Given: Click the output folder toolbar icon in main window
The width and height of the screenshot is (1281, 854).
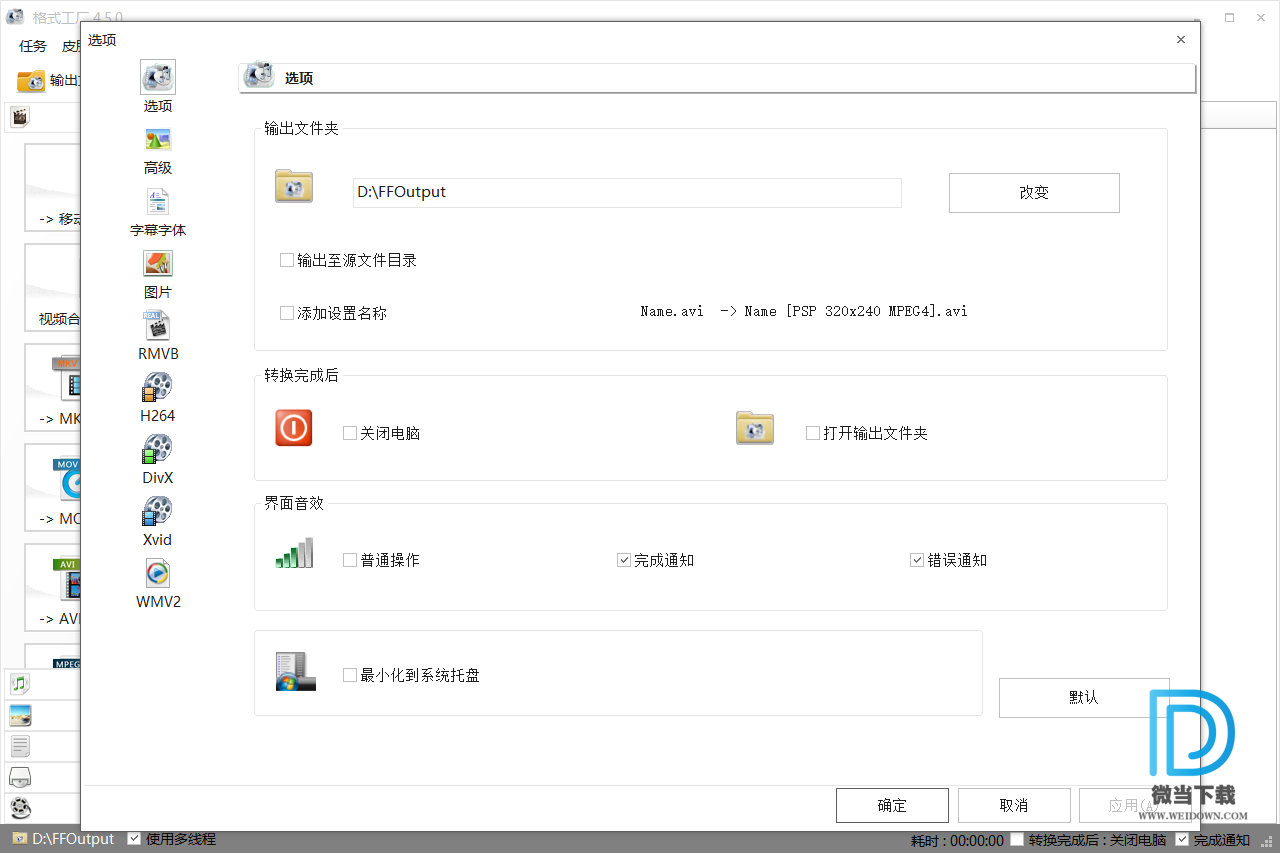Looking at the screenshot, I should pos(31,81).
